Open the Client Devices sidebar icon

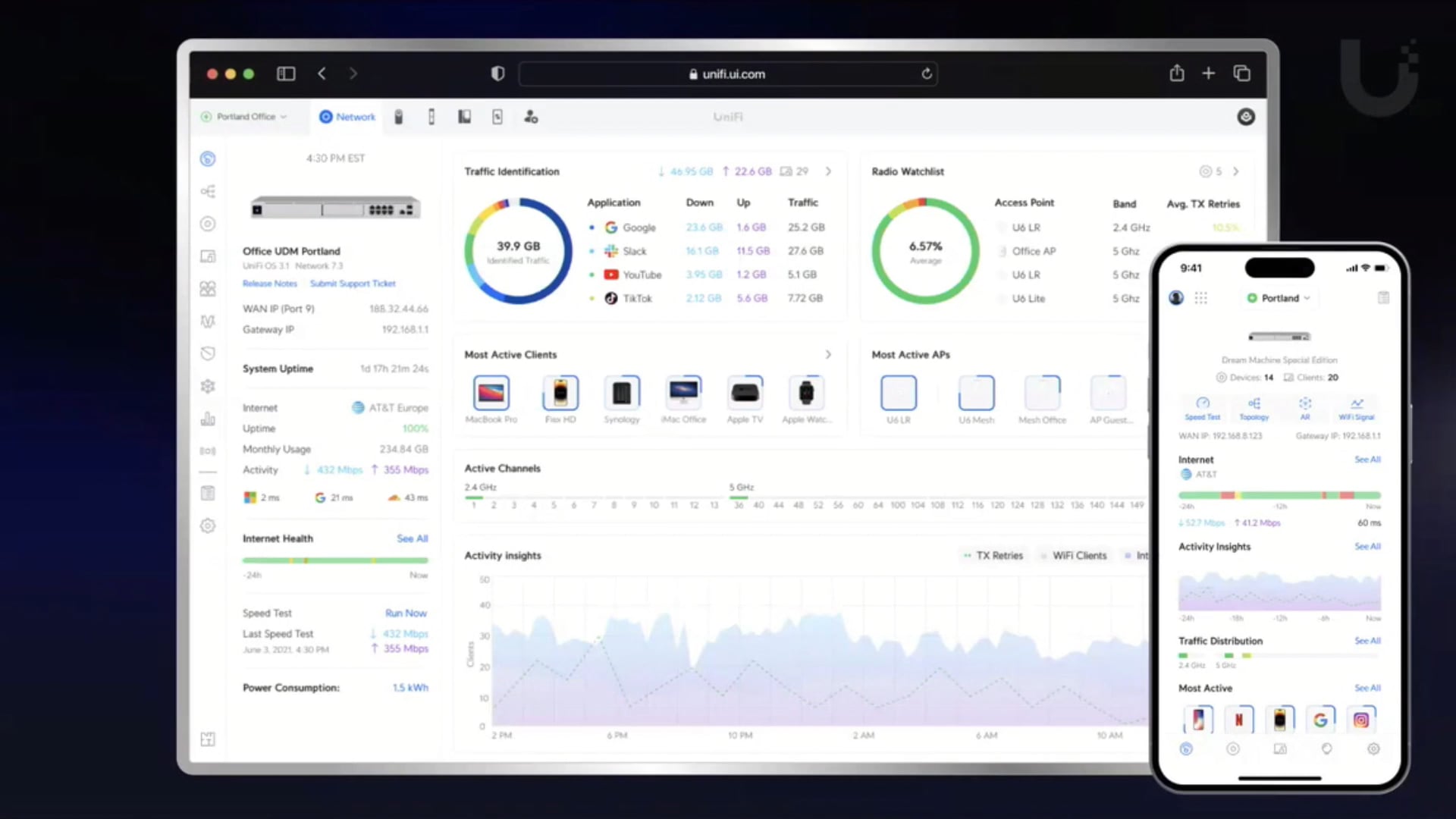click(x=208, y=256)
